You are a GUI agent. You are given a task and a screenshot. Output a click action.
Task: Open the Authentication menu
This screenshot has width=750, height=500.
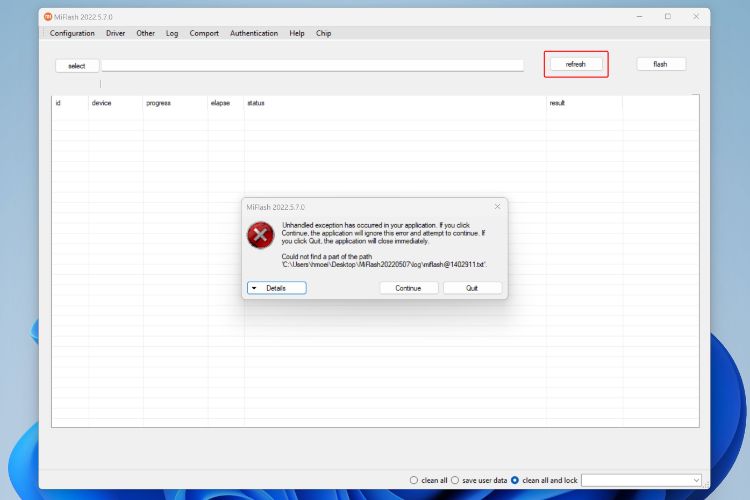[x=254, y=33]
